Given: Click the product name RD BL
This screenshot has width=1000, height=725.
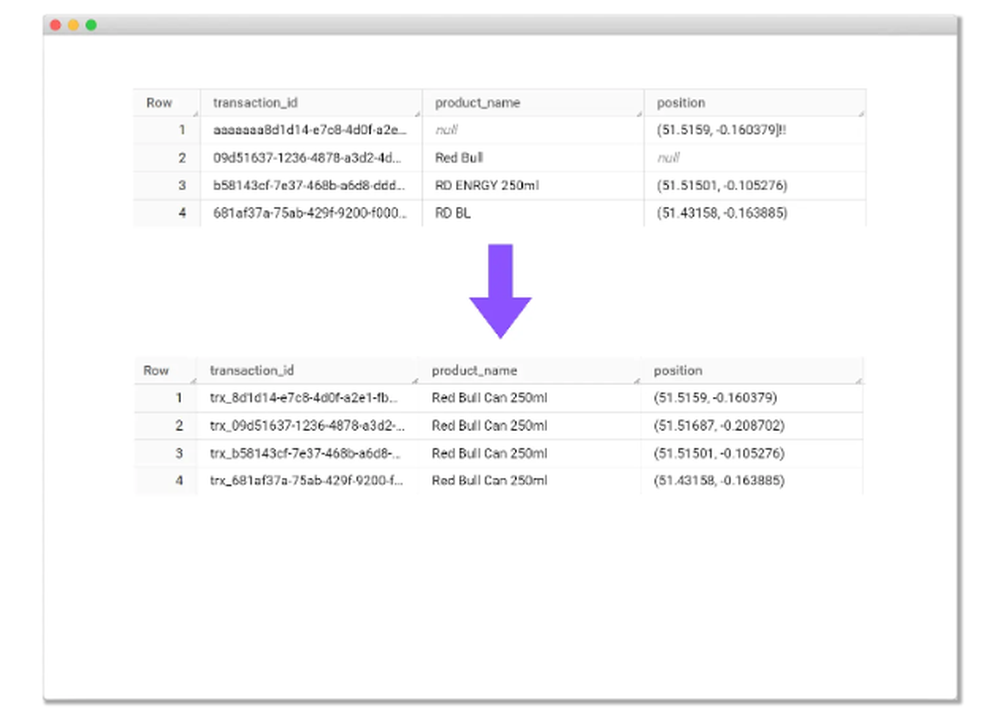Looking at the screenshot, I should click(x=453, y=213).
